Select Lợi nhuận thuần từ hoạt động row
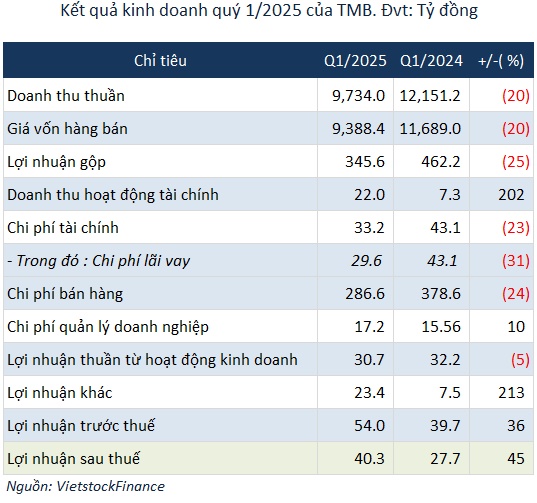537x503 pixels. pyautogui.click(x=268, y=360)
